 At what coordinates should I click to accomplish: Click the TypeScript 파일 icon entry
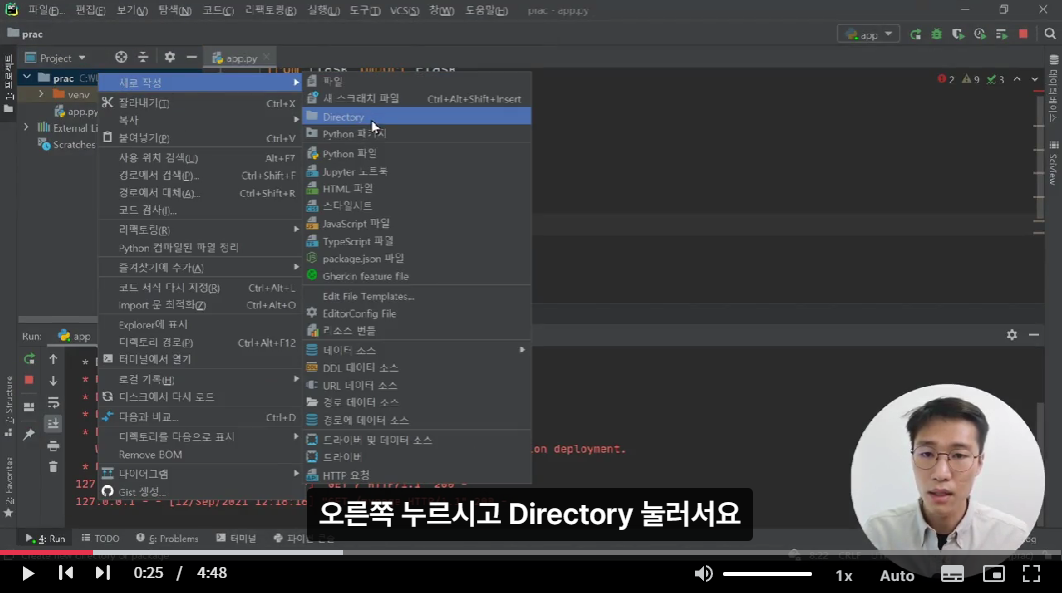point(312,241)
